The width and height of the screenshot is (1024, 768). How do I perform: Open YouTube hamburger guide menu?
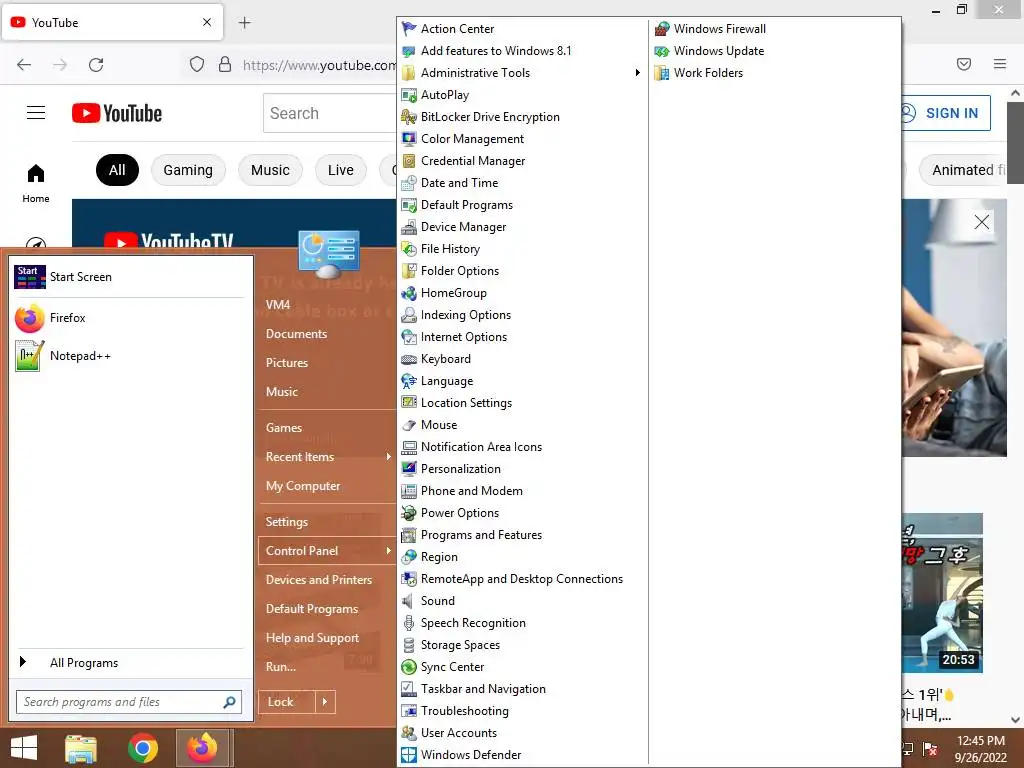(x=36, y=113)
